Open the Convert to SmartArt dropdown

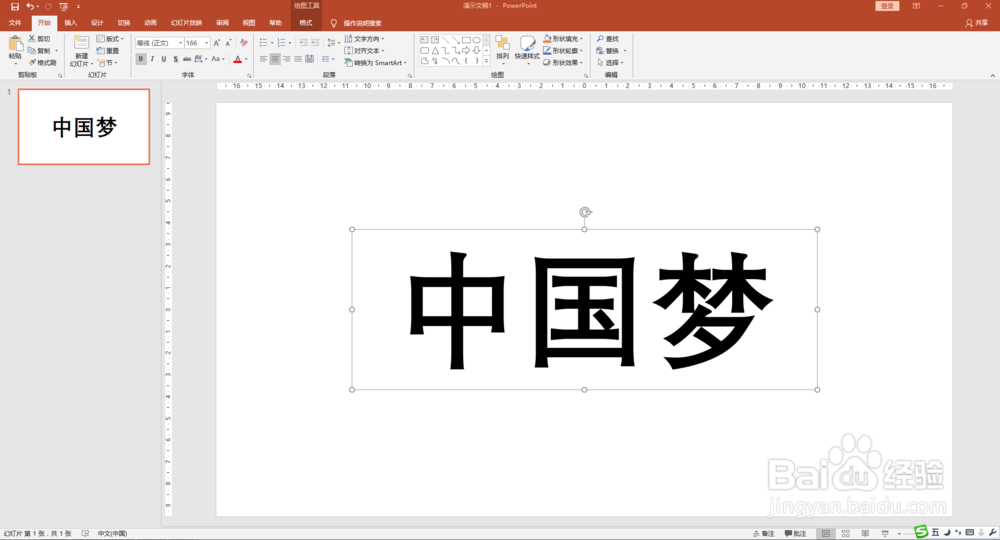pos(376,62)
